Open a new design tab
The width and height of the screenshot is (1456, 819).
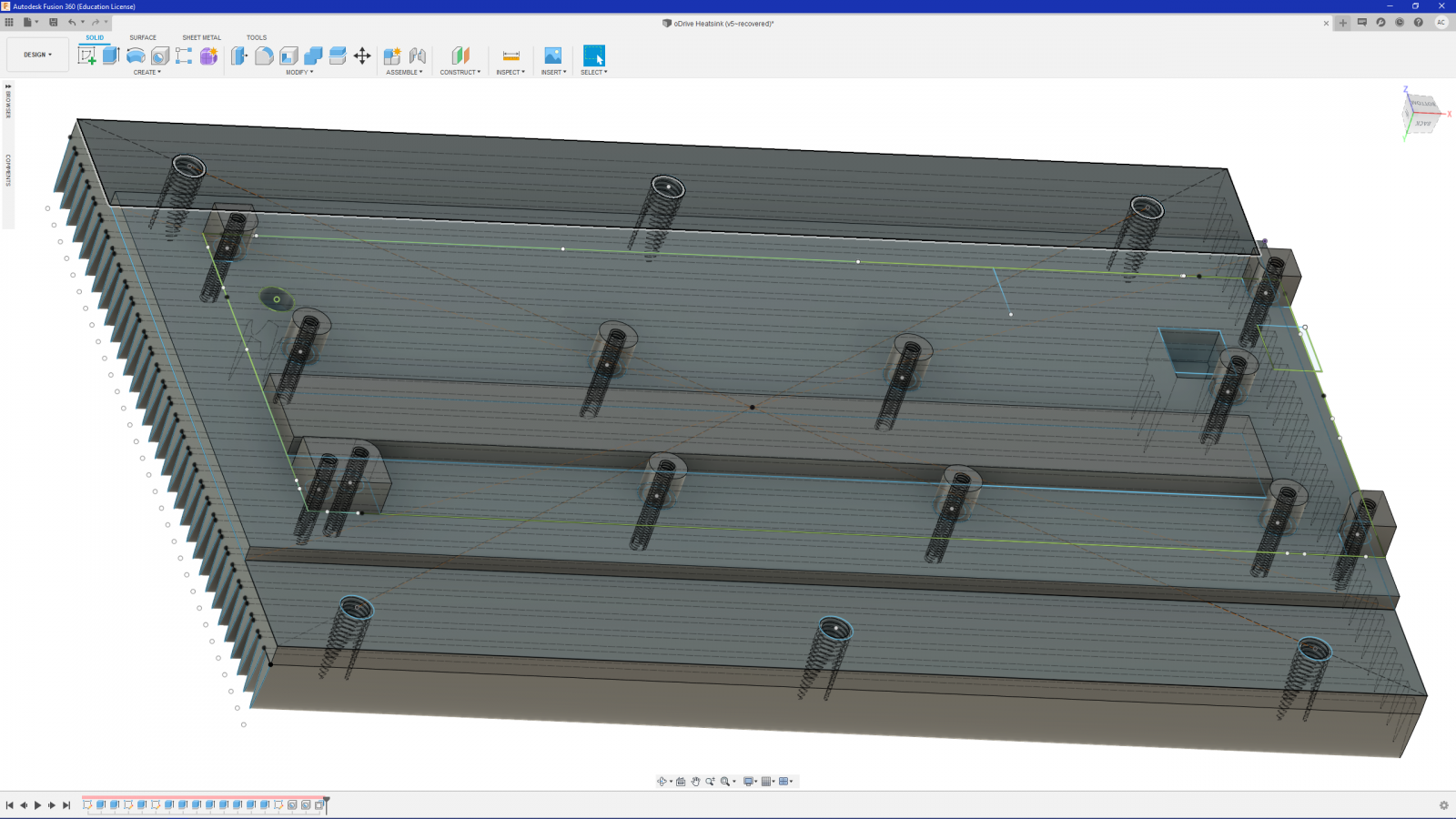1343,23
